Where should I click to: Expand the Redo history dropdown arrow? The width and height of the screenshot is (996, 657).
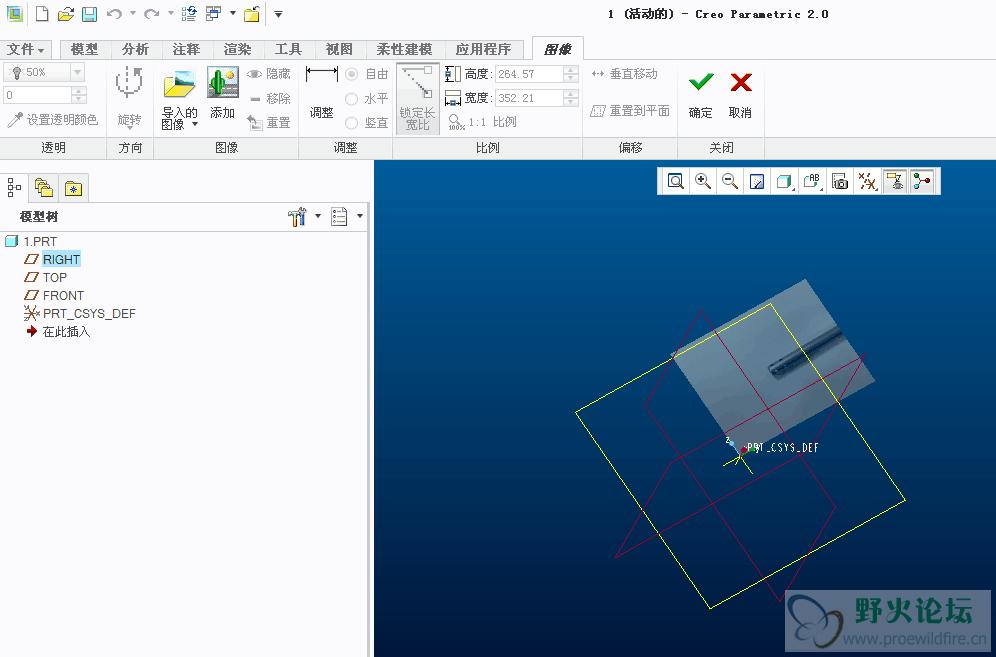(x=170, y=13)
